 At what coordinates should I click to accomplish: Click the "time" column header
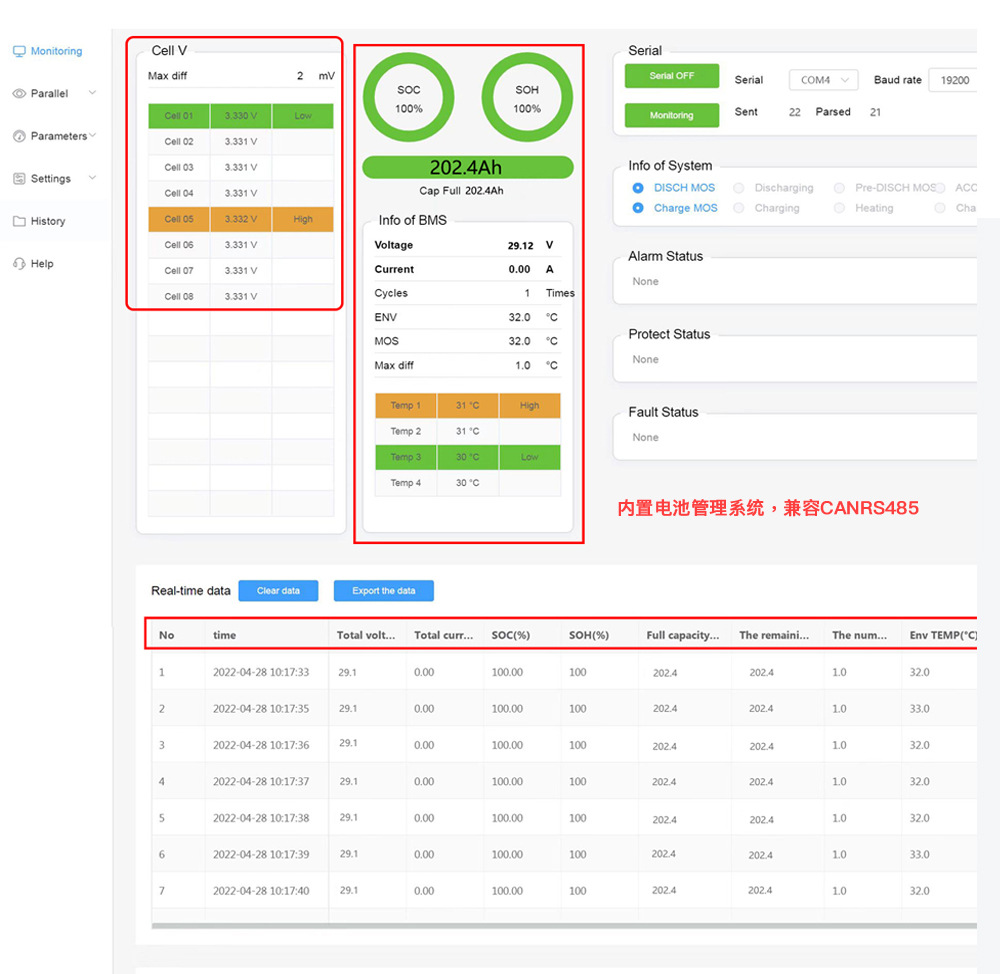[224, 635]
